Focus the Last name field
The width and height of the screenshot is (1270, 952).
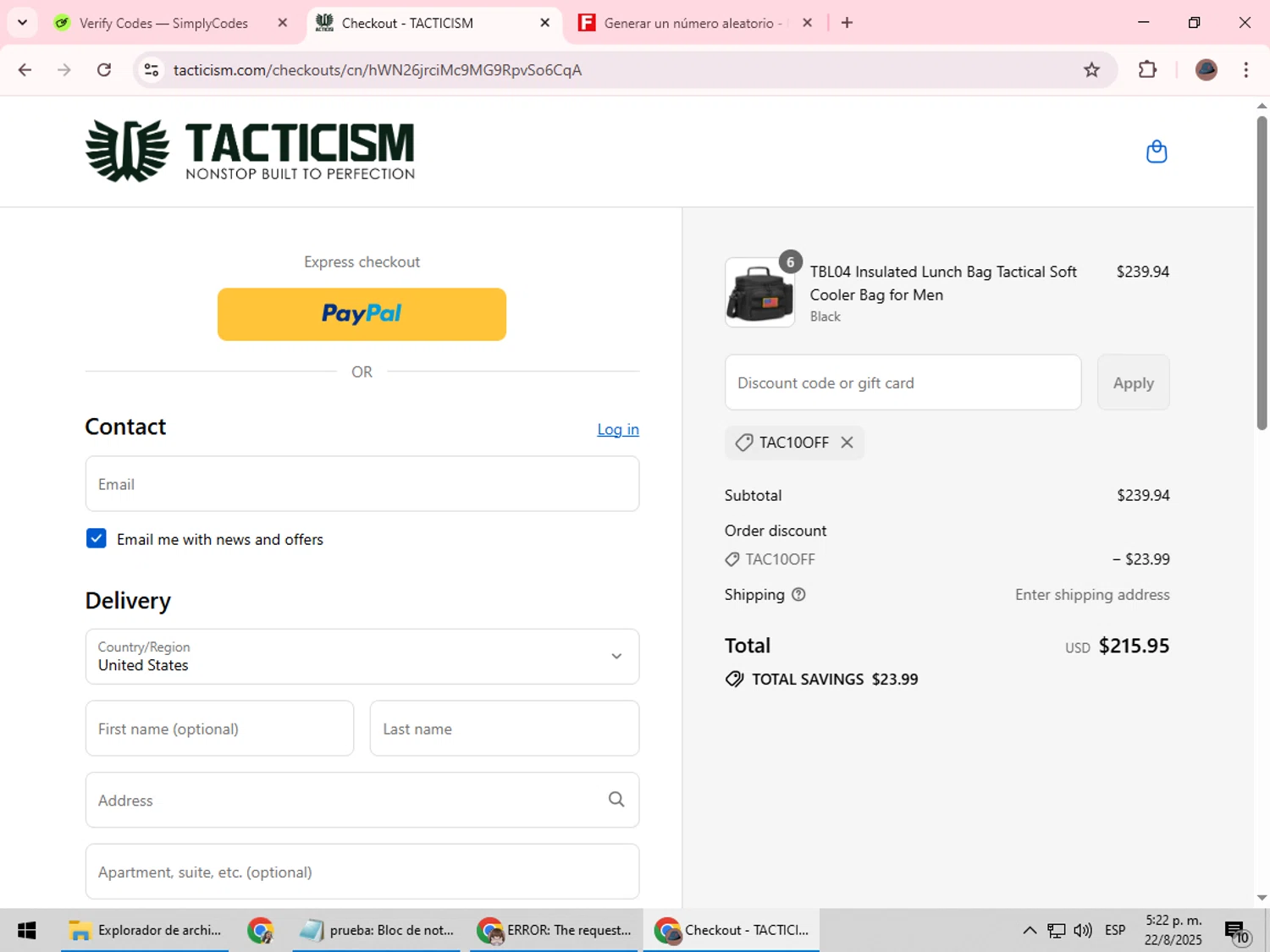click(x=505, y=729)
